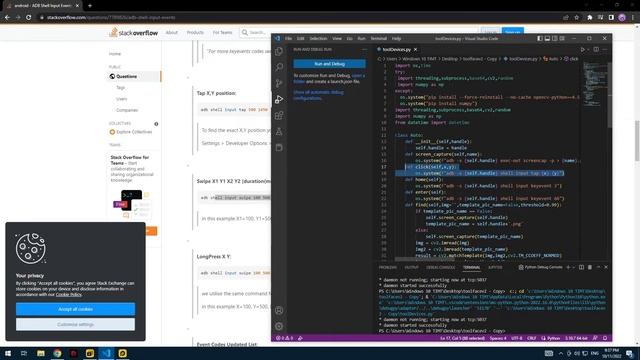Click the feedback icon in VS Code status bar
The image size is (640, 360).
pos(596,338)
